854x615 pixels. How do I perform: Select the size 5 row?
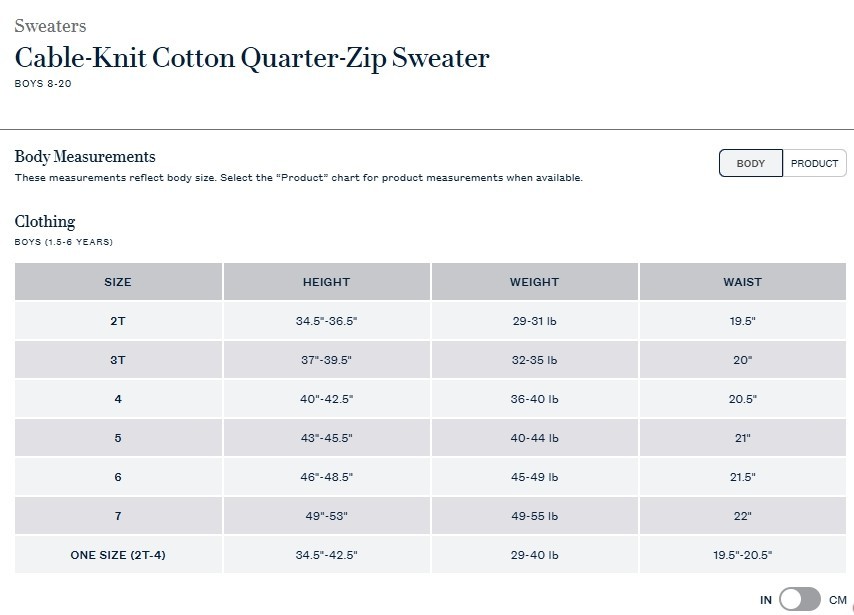[x=117, y=437]
